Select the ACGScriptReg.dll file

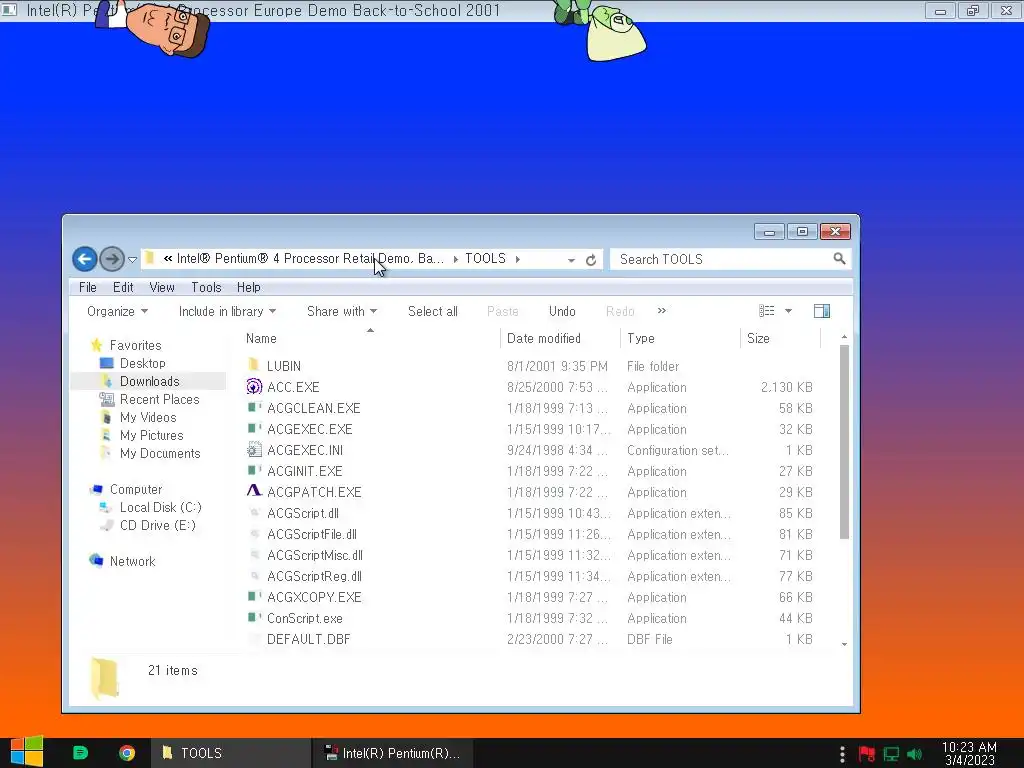tap(314, 576)
